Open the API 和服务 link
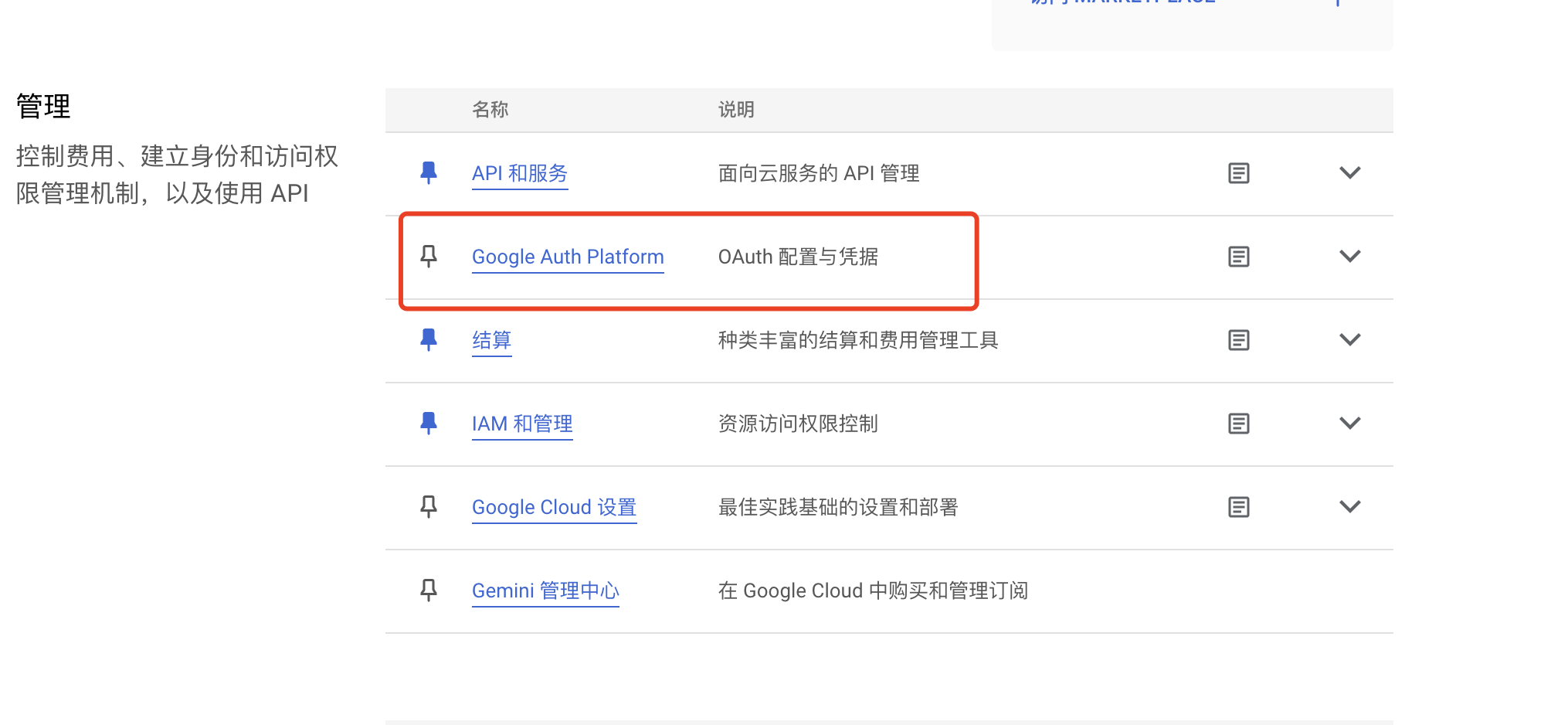Screen dimensions: 1568x725 [x=519, y=173]
